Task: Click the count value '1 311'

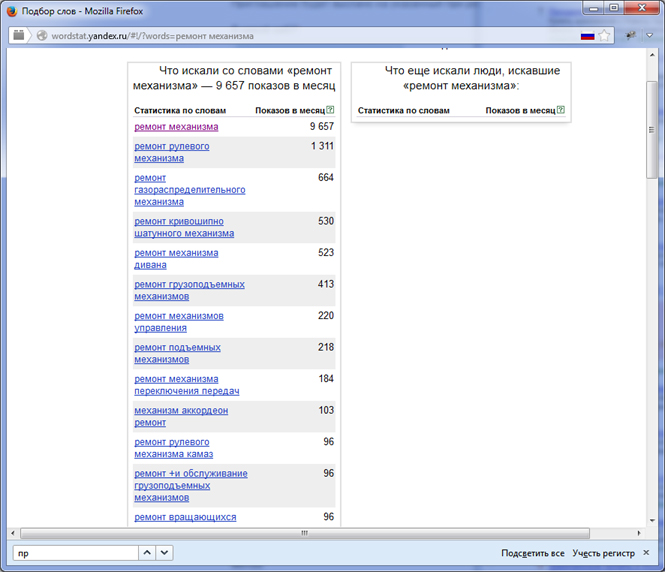Action: [322, 146]
